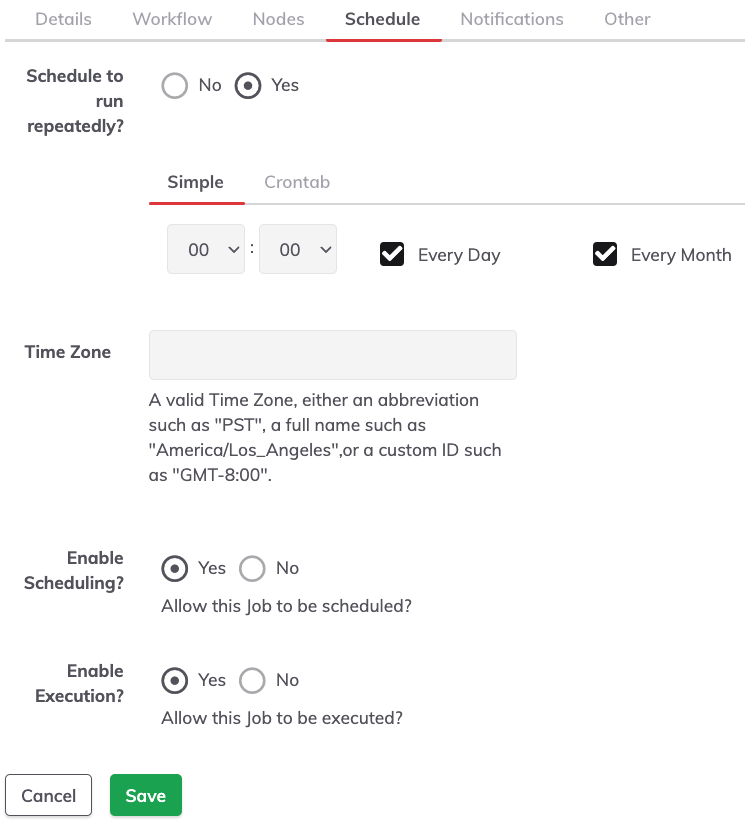
Task: Switch to the Workflow tab
Action: tap(172, 20)
